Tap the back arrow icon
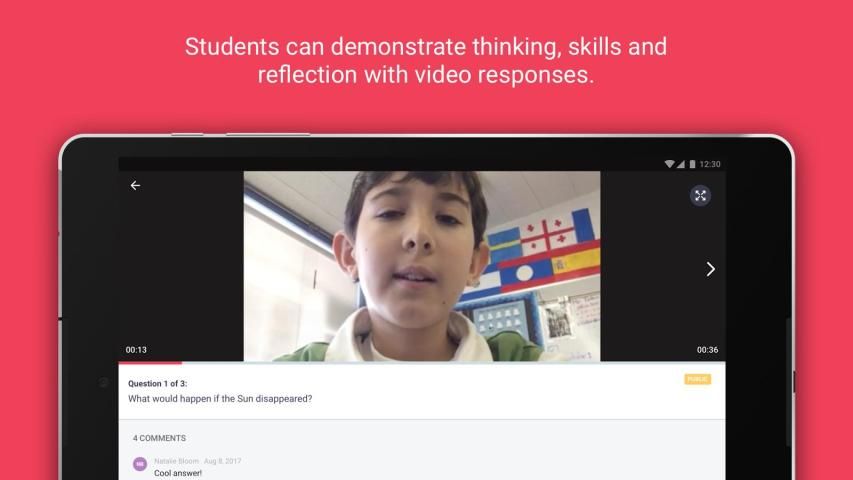Viewport: 853px width, 480px height. coord(135,185)
